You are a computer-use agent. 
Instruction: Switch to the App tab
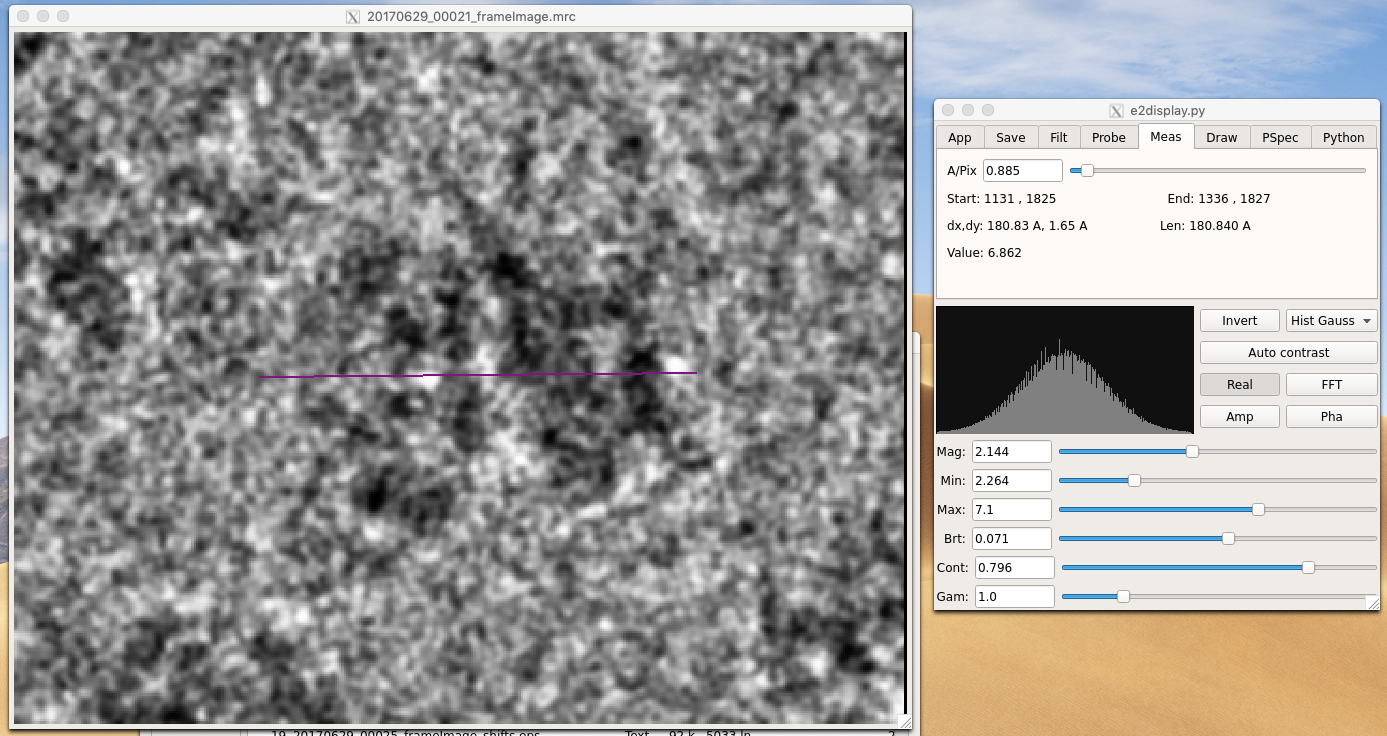[x=960, y=137]
